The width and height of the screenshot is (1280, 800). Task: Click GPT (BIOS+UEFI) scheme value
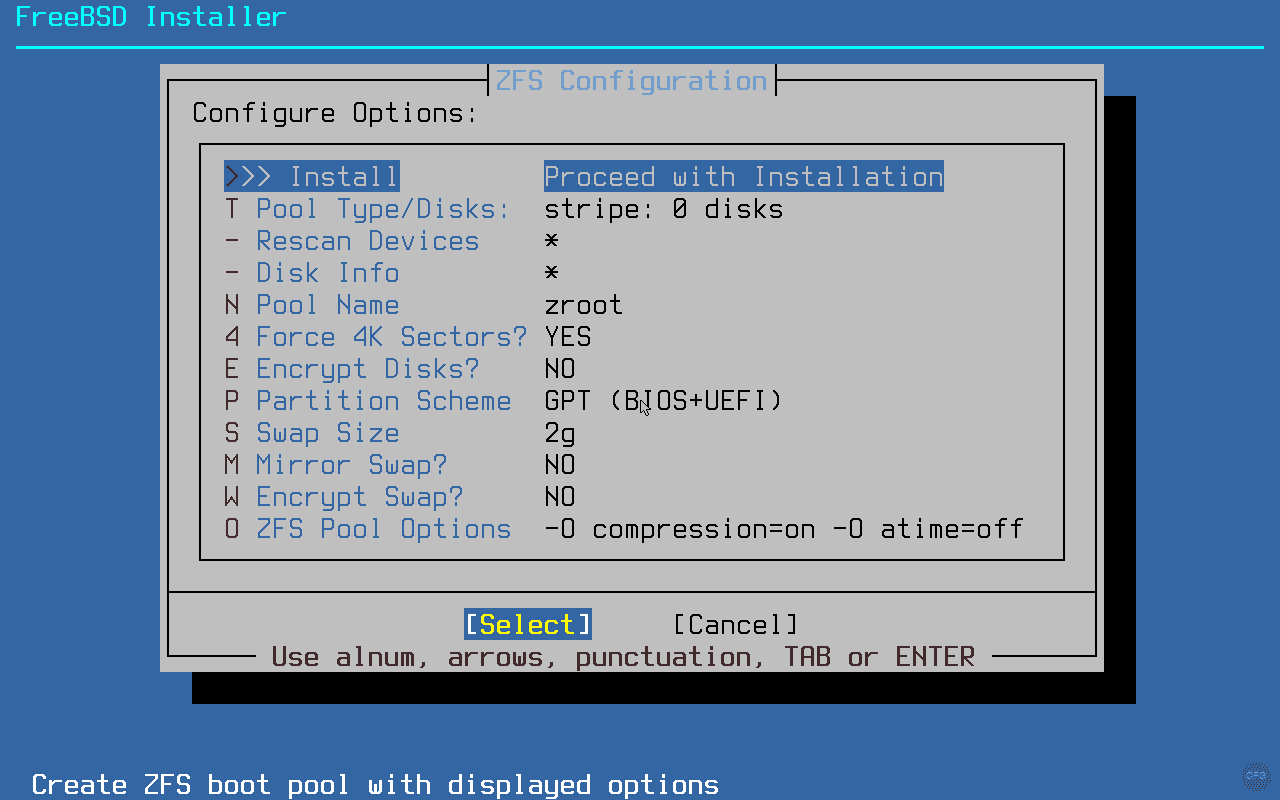click(662, 400)
